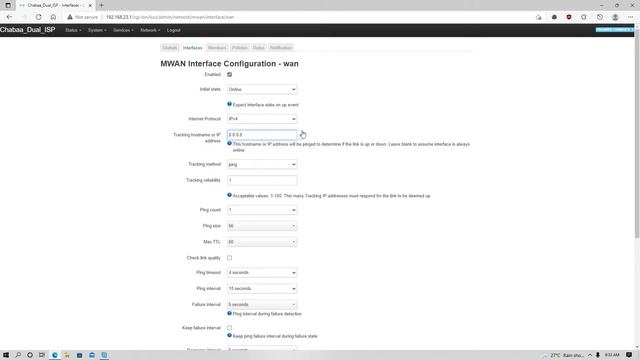Open the Failure interval dropdown
This screenshot has width=640, height=360.
[262, 304]
